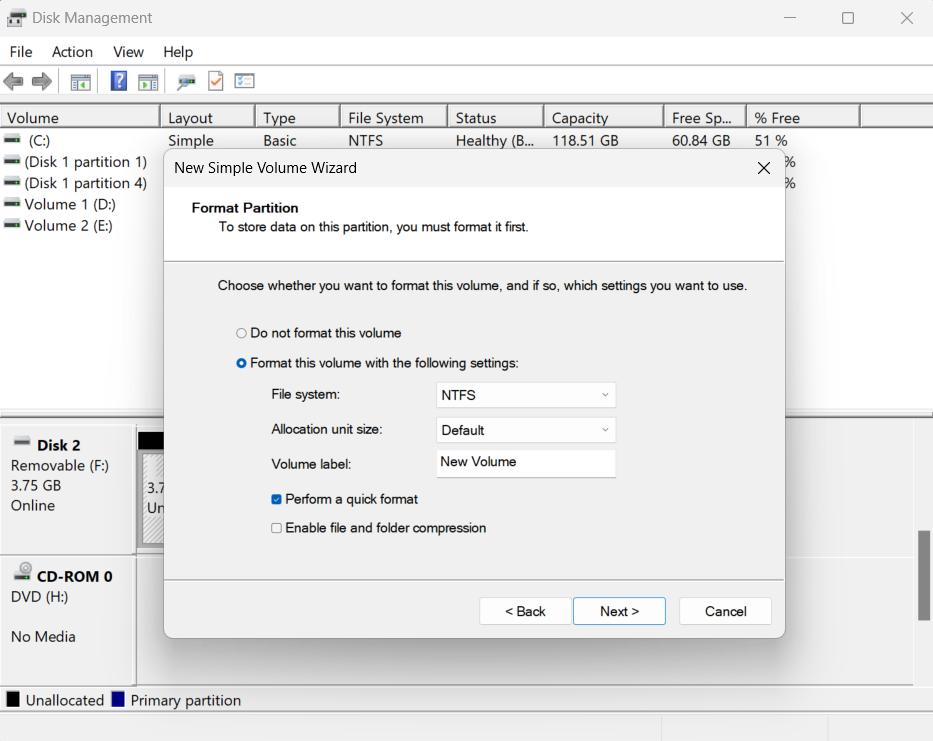Click the vertical scrollbar in disk pane
933x741 pixels.
[x=924, y=575]
